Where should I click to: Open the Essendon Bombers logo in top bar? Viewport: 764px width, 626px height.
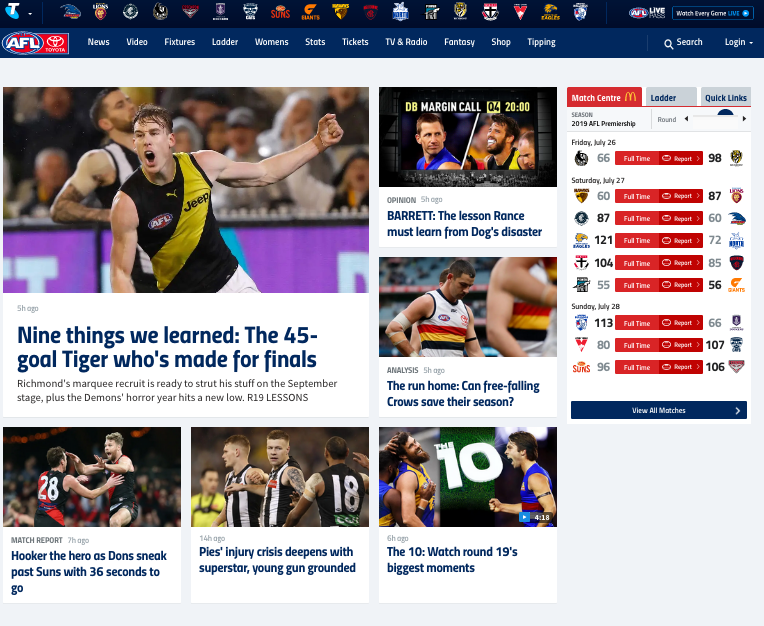(190, 12)
